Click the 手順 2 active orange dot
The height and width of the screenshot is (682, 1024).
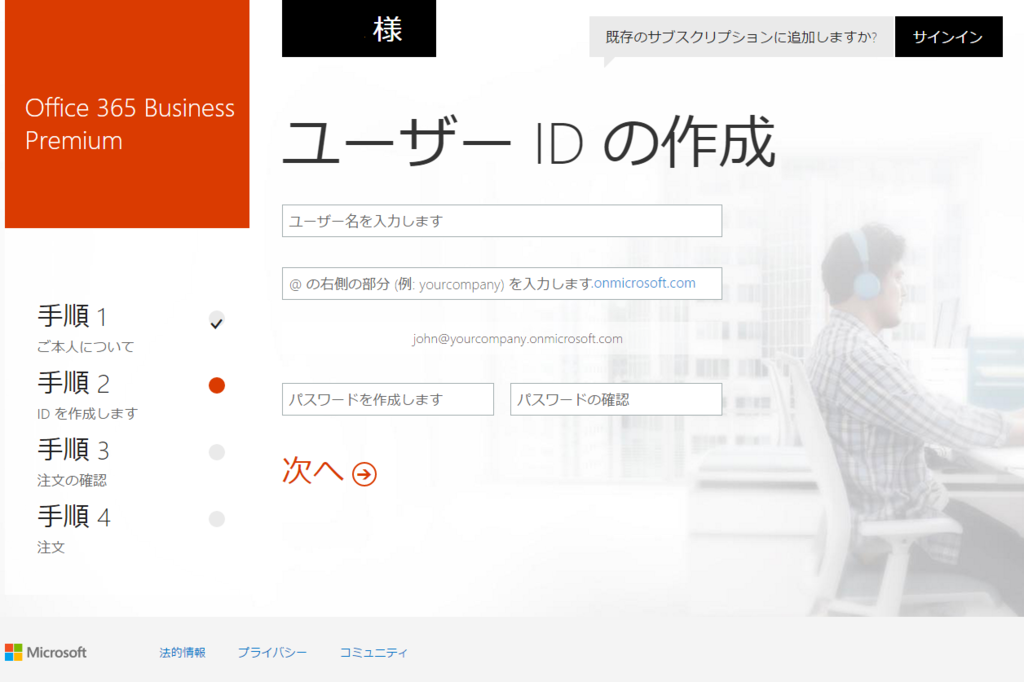coord(216,385)
